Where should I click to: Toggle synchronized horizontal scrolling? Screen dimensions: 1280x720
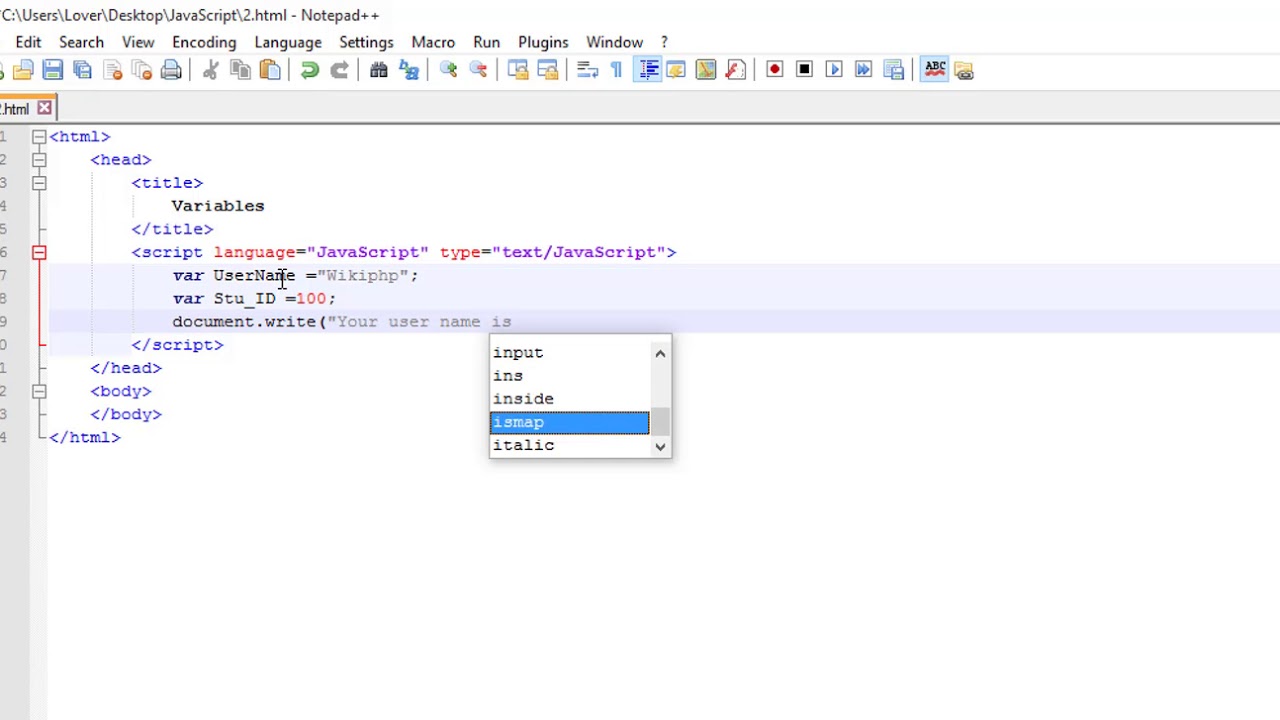548,70
